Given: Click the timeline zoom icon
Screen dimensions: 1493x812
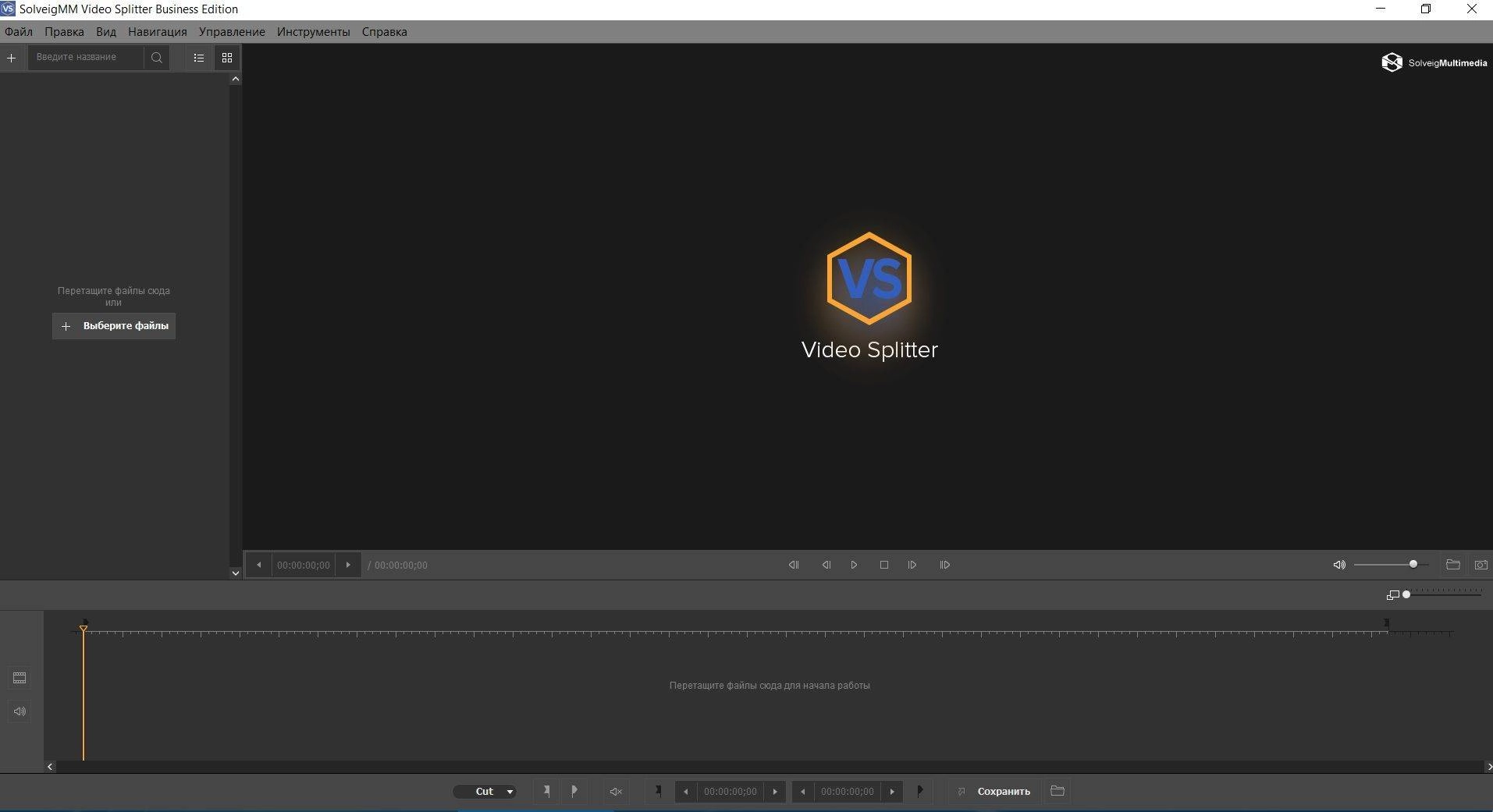Looking at the screenshot, I should coord(1392,595).
